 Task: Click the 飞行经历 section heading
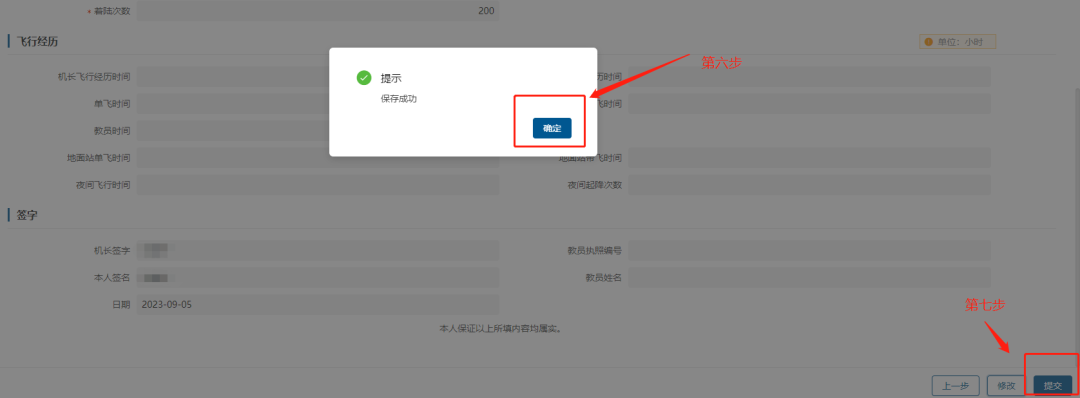point(37,41)
